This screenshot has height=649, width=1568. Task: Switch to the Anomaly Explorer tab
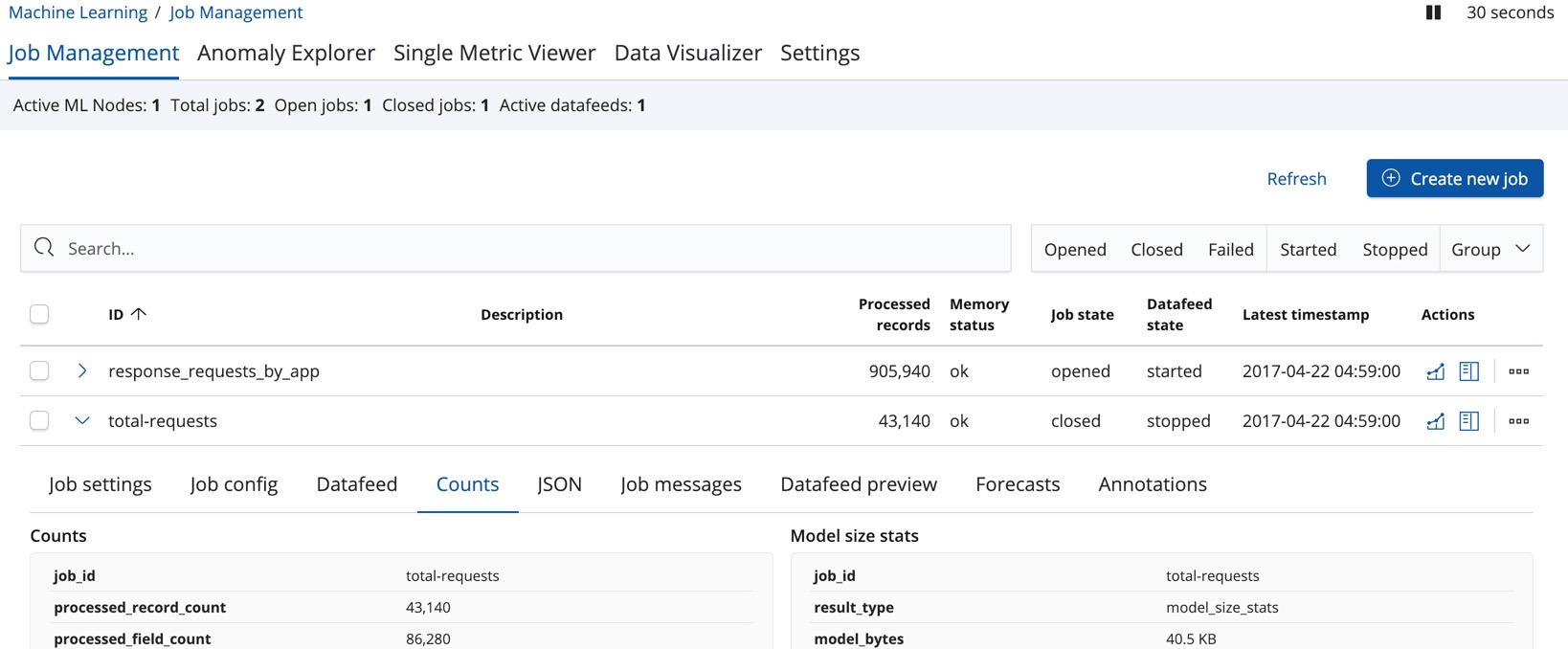[285, 53]
